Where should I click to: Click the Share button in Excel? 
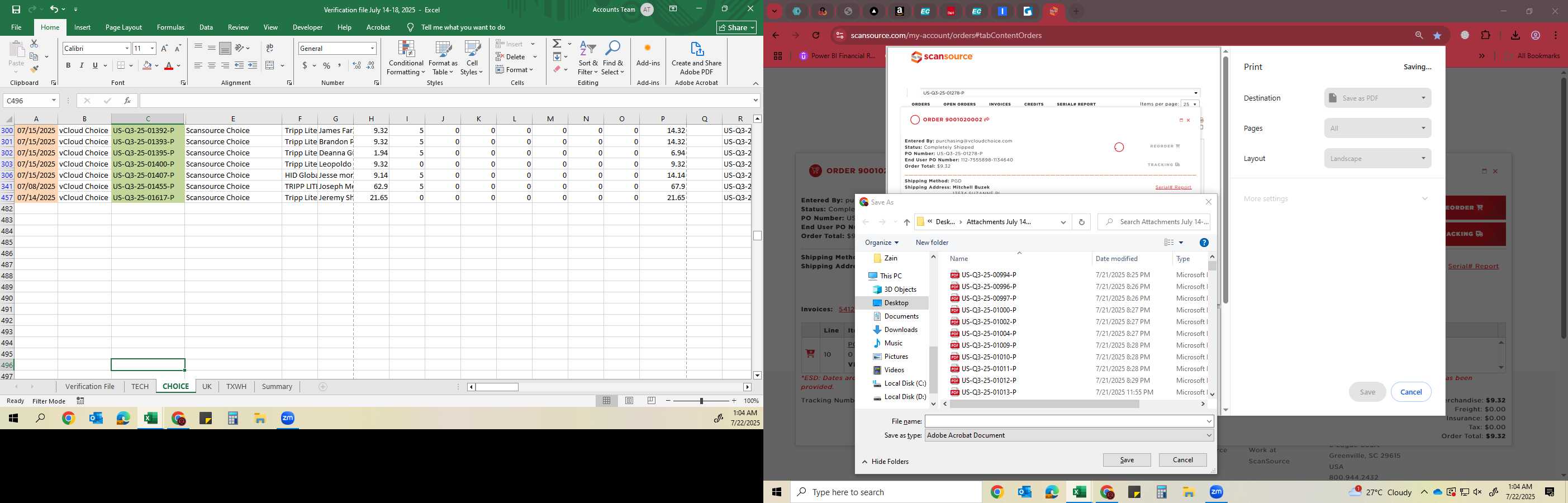tap(737, 27)
